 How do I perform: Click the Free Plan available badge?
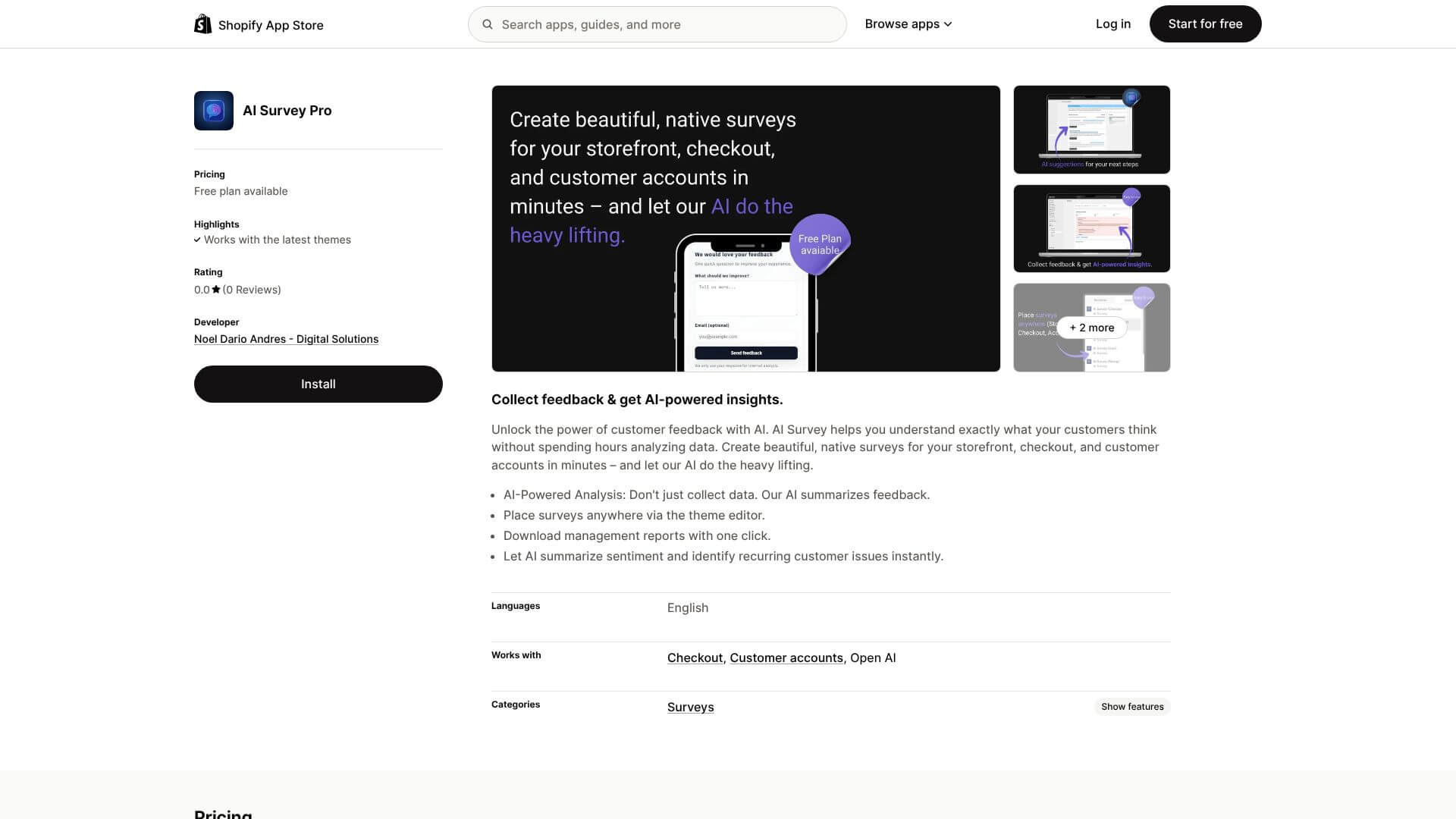(820, 244)
